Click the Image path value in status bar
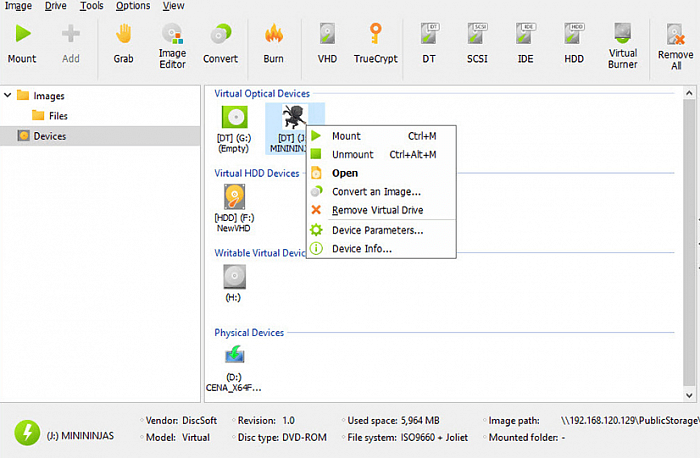 tap(630, 421)
